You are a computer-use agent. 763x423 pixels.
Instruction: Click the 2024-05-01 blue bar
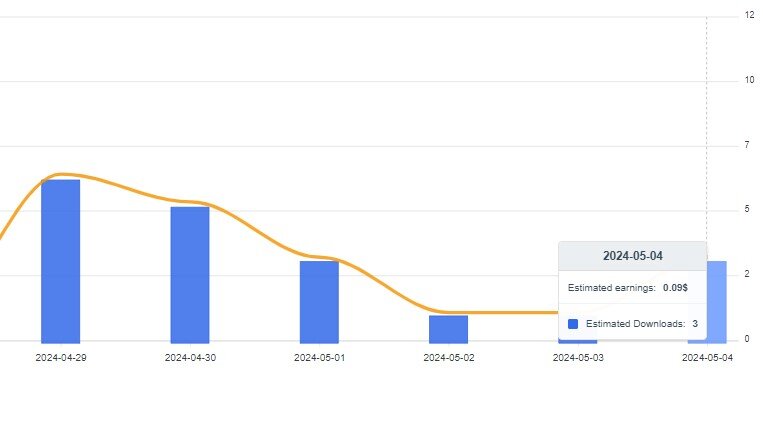pos(319,302)
